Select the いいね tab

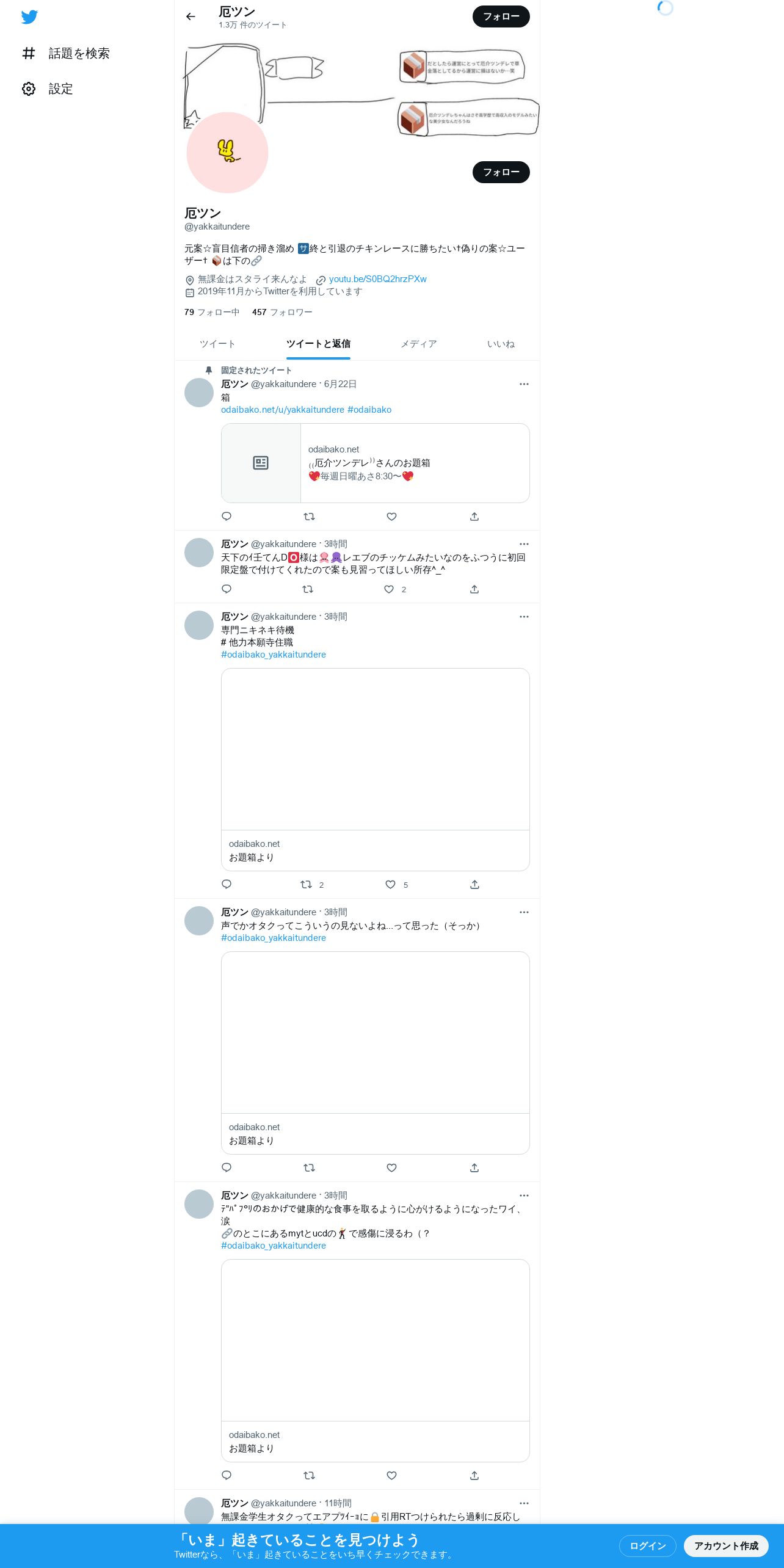pos(501,344)
